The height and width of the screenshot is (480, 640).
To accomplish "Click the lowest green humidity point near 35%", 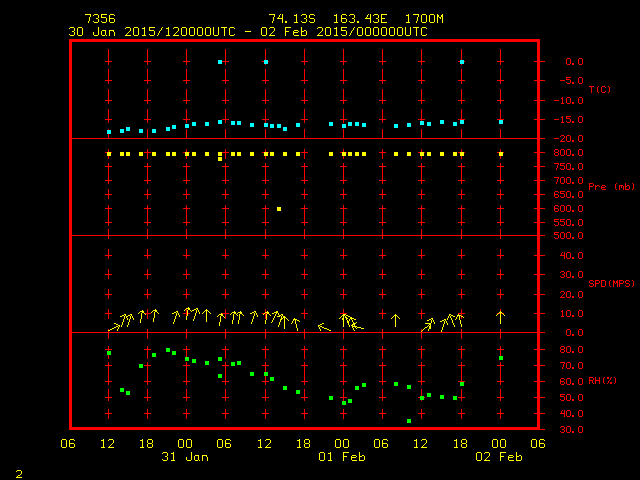I will pyautogui.click(x=409, y=421).
